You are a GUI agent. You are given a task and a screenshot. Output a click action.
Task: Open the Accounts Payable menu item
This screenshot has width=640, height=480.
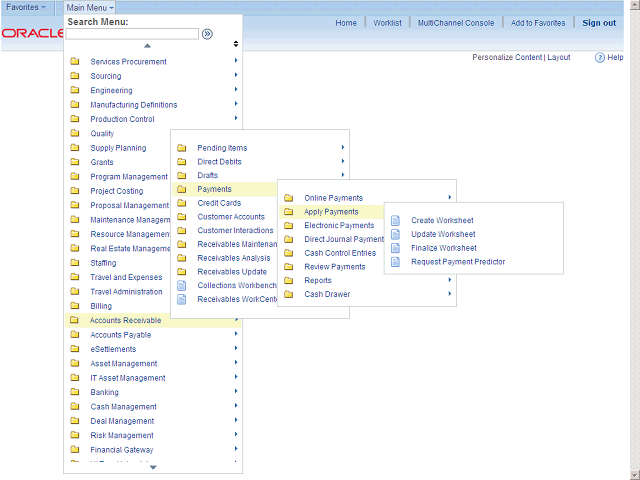120,335
